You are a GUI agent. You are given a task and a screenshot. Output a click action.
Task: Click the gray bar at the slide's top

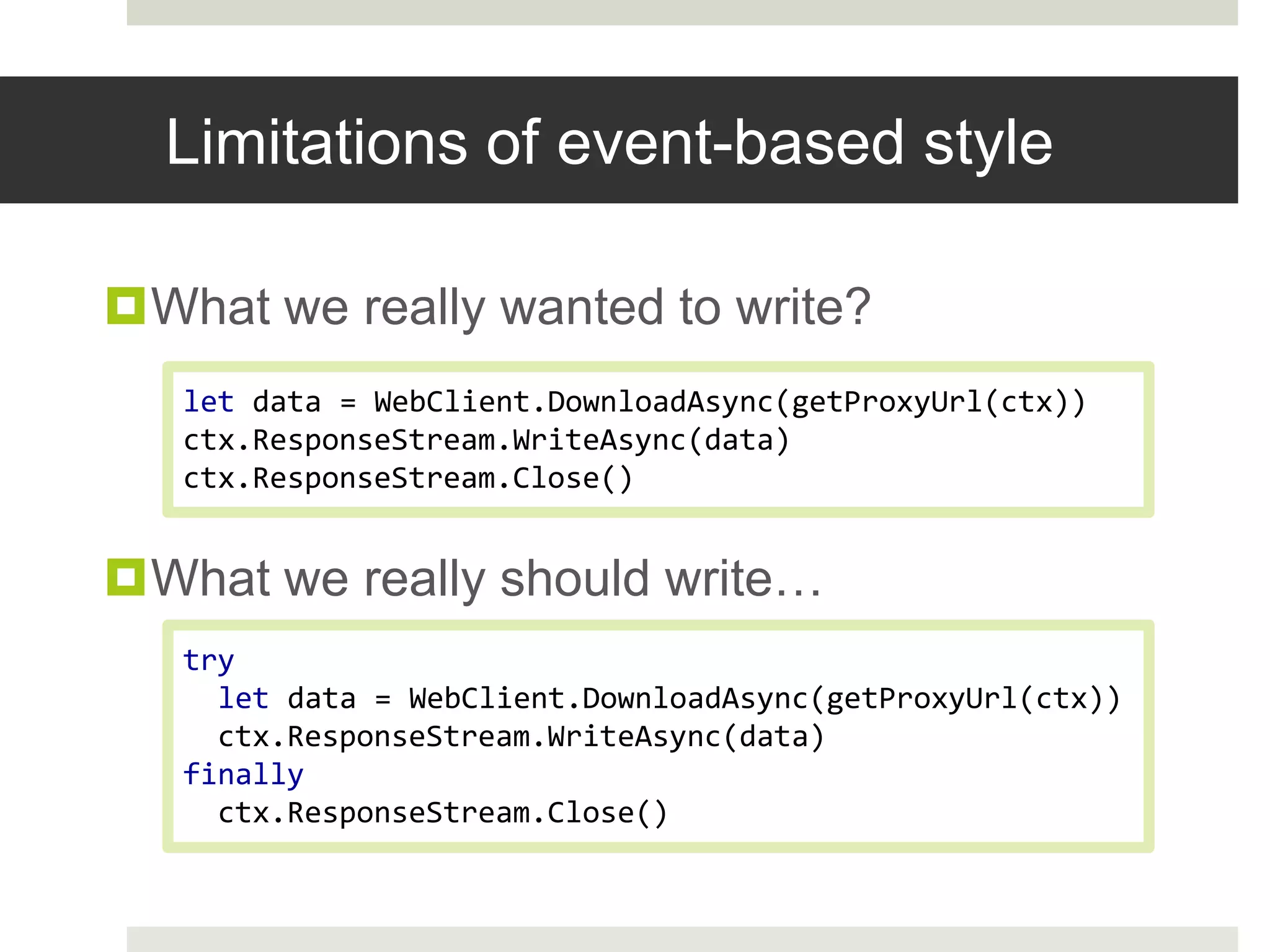coord(682,12)
